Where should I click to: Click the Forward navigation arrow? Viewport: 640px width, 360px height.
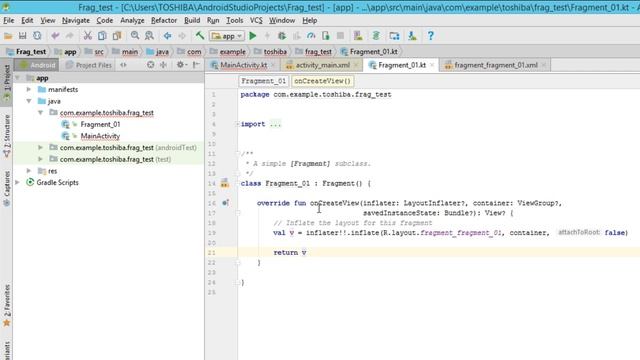(182, 36)
